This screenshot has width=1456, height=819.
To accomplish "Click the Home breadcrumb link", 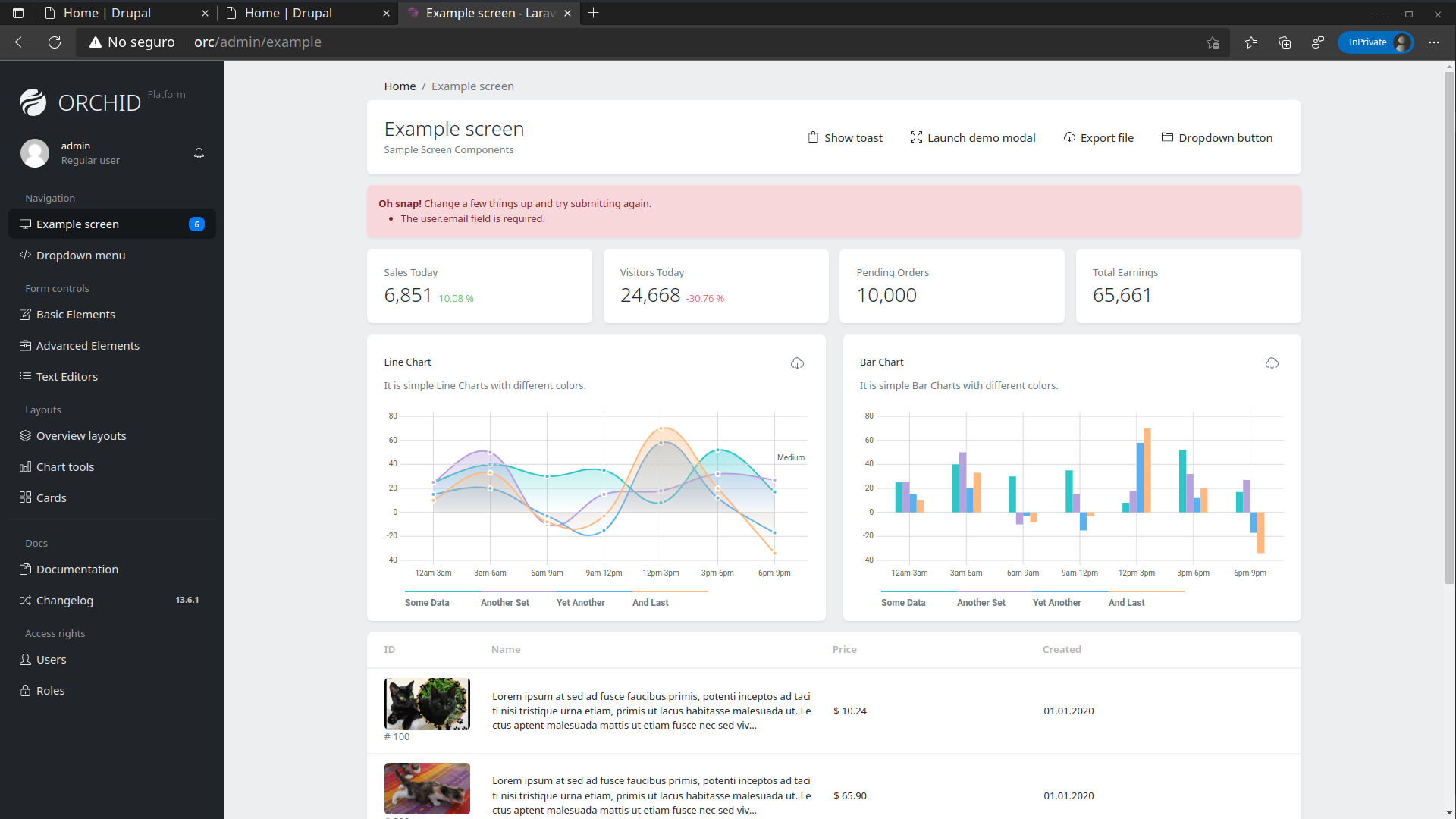I will (x=400, y=86).
